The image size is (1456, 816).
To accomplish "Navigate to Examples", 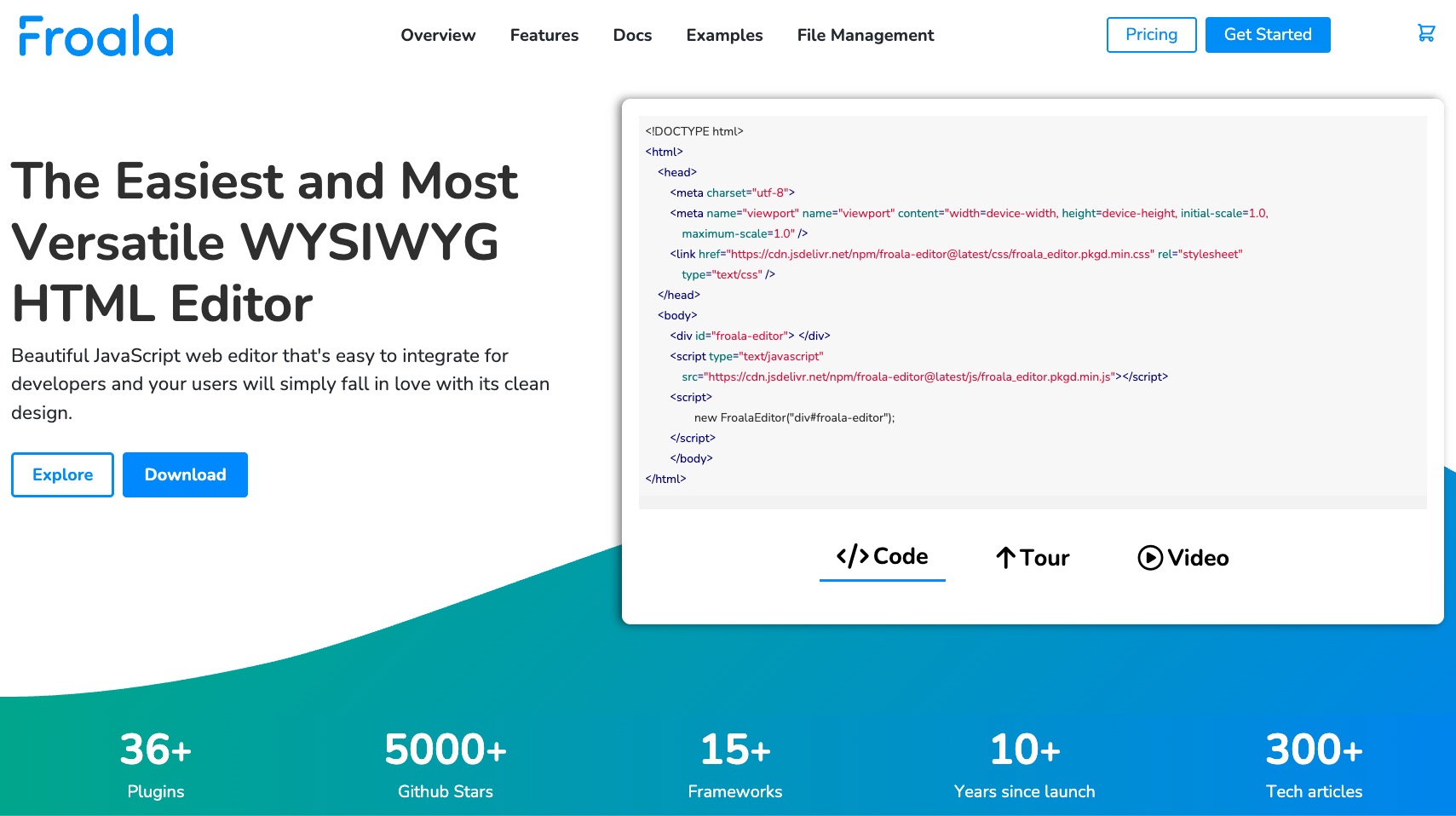I will [724, 35].
